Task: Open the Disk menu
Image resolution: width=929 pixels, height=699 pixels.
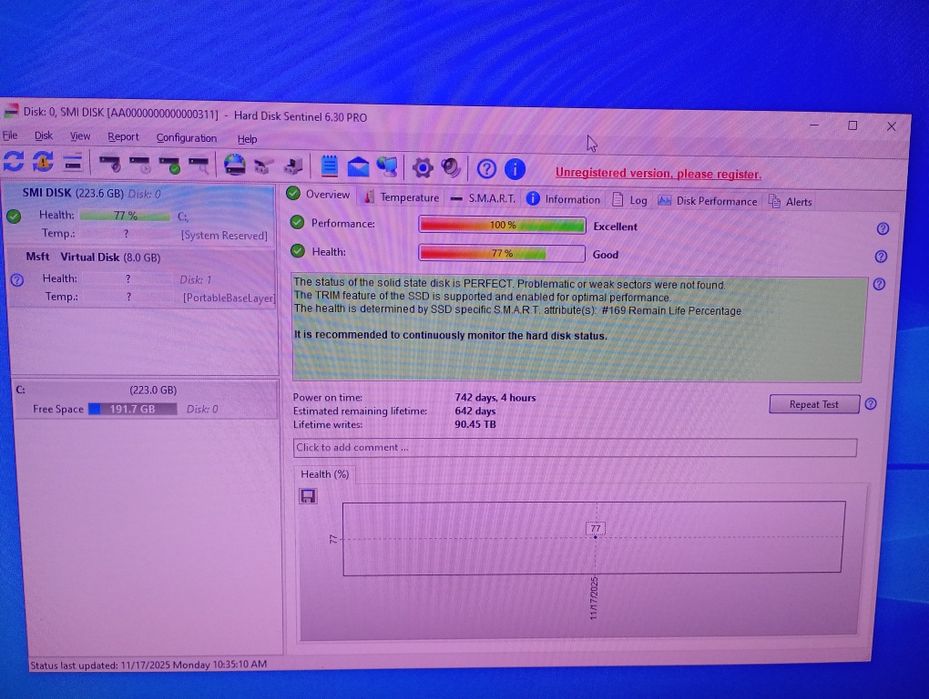Action: pos(43,136)
